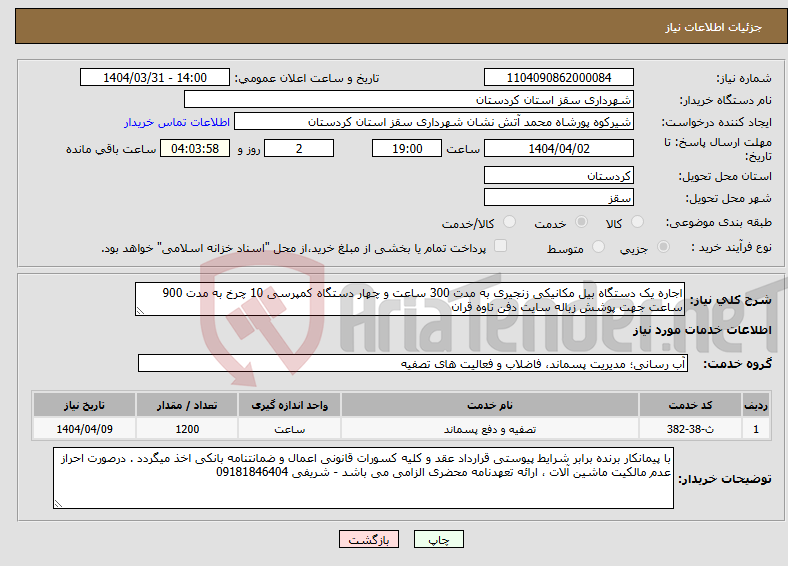This screenshot has width=788, height=566.
Task: Click the نام خدمت column header
Action: (490, 405)
